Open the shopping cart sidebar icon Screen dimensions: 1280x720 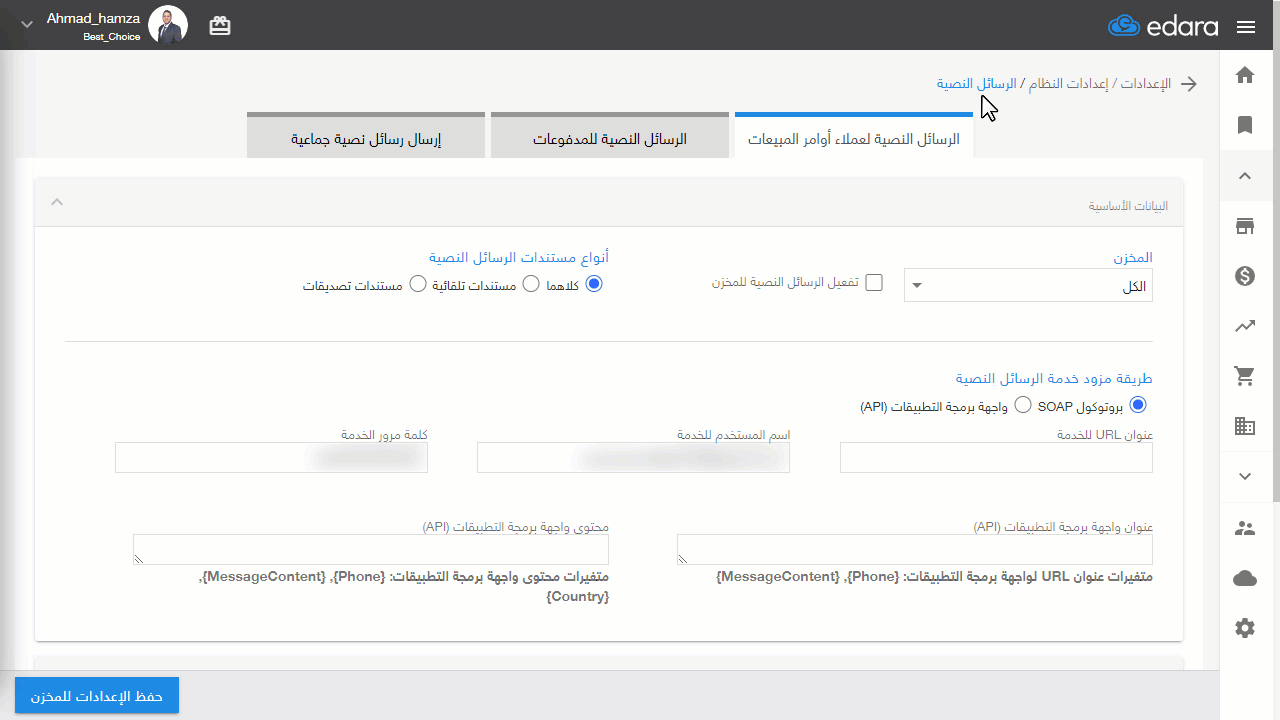coord(1245,376)
